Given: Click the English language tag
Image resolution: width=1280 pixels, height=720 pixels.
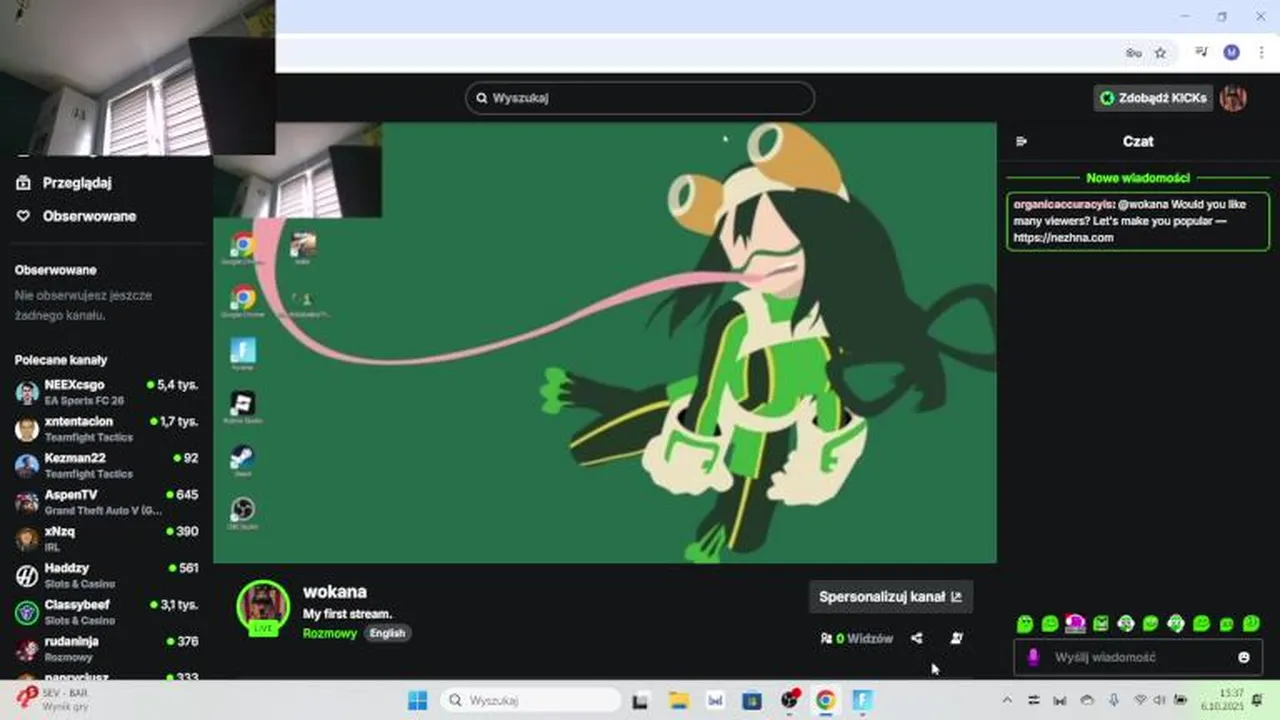Looking at the screenshot, I should [x=387, y=633].
